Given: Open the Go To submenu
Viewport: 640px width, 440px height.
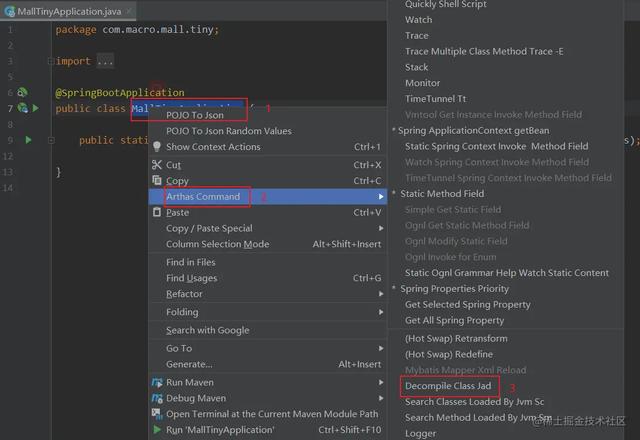Looking at the screenshot, I should [179, 348].
